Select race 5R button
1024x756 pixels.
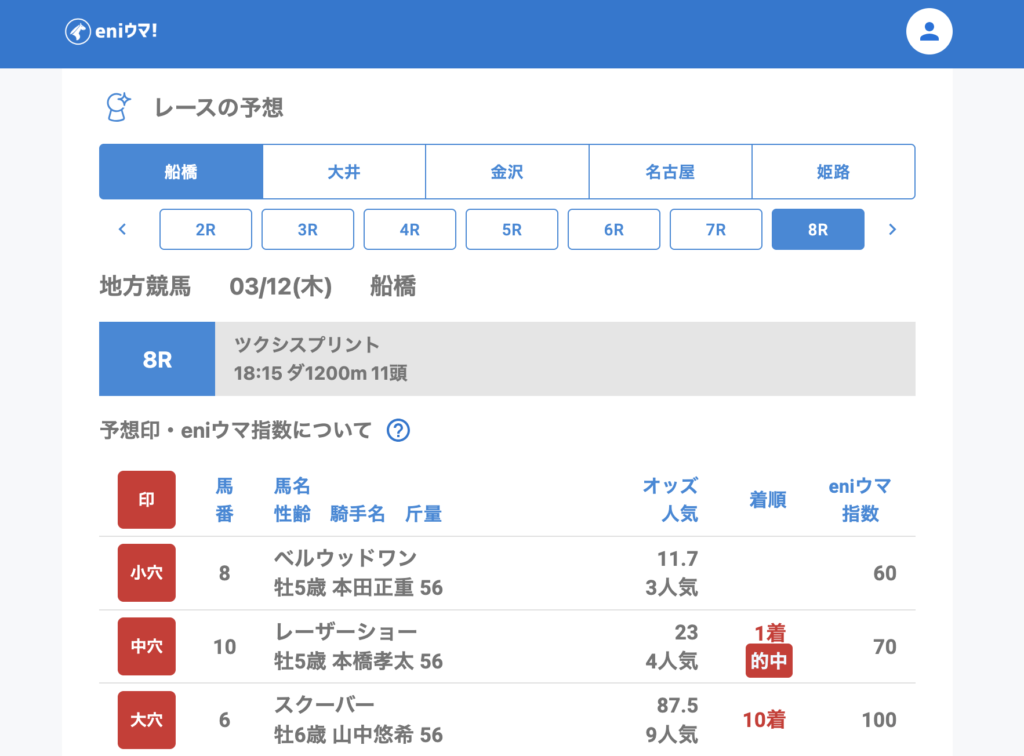tap(512, 229)
